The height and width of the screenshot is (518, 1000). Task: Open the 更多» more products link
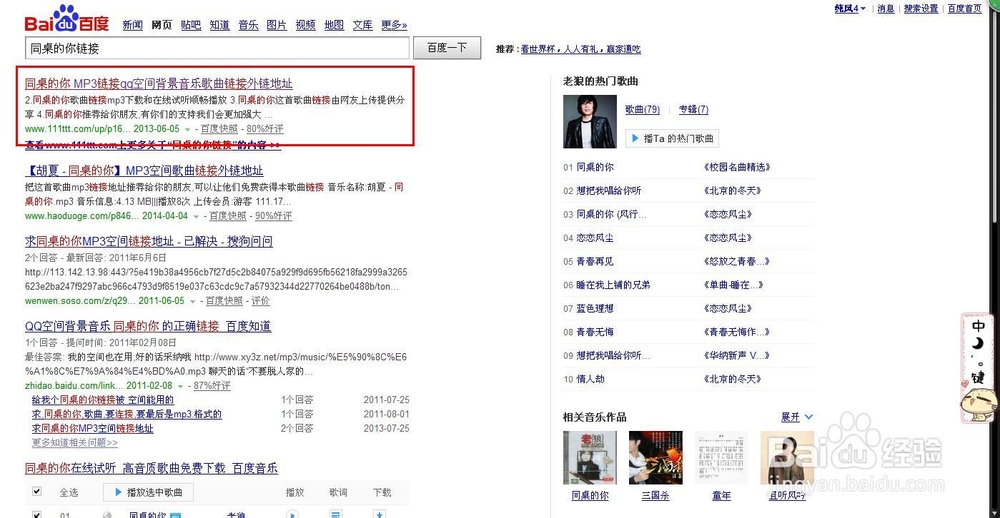click(394, 25)
